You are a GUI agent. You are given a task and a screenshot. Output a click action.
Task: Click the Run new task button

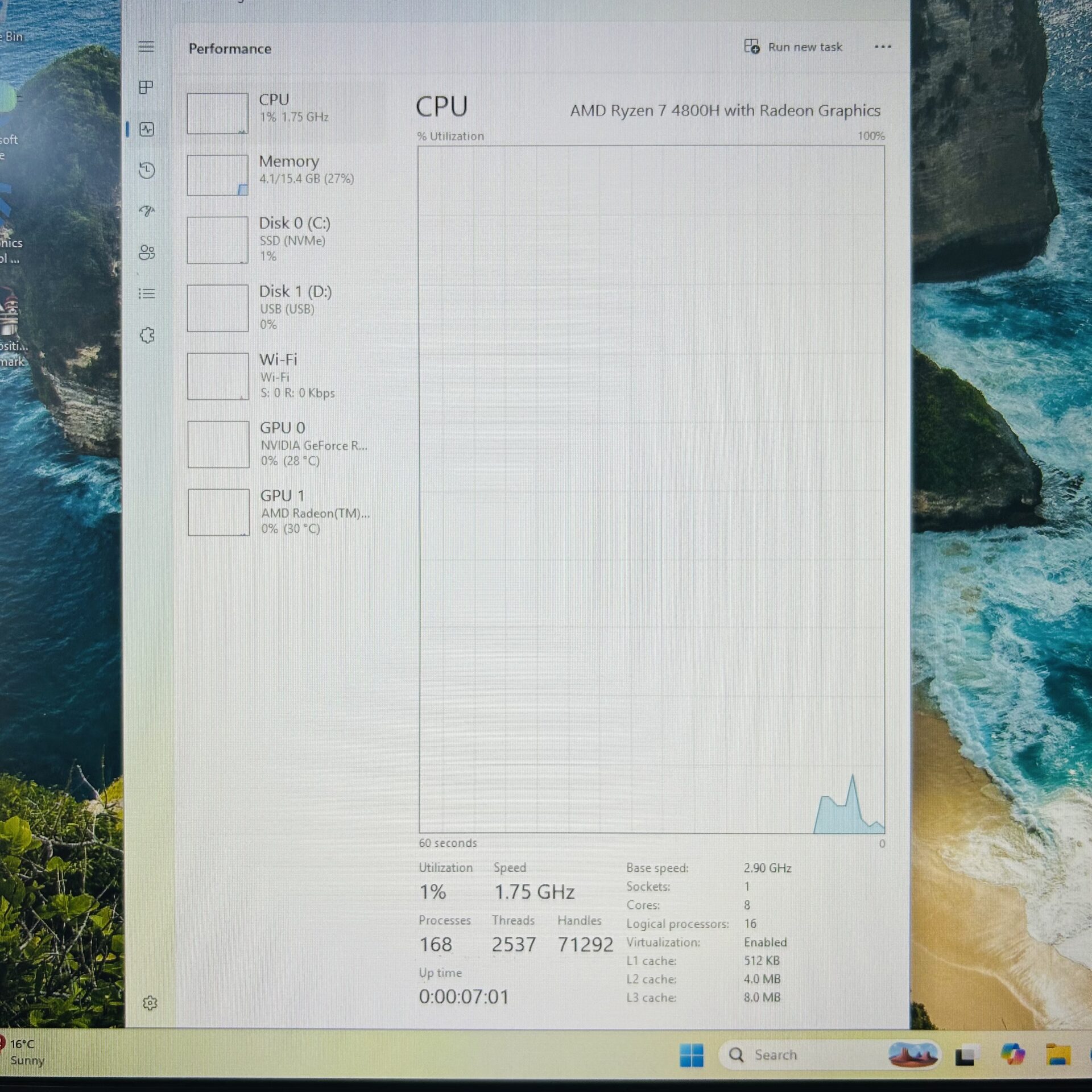(x=793, y=47)
